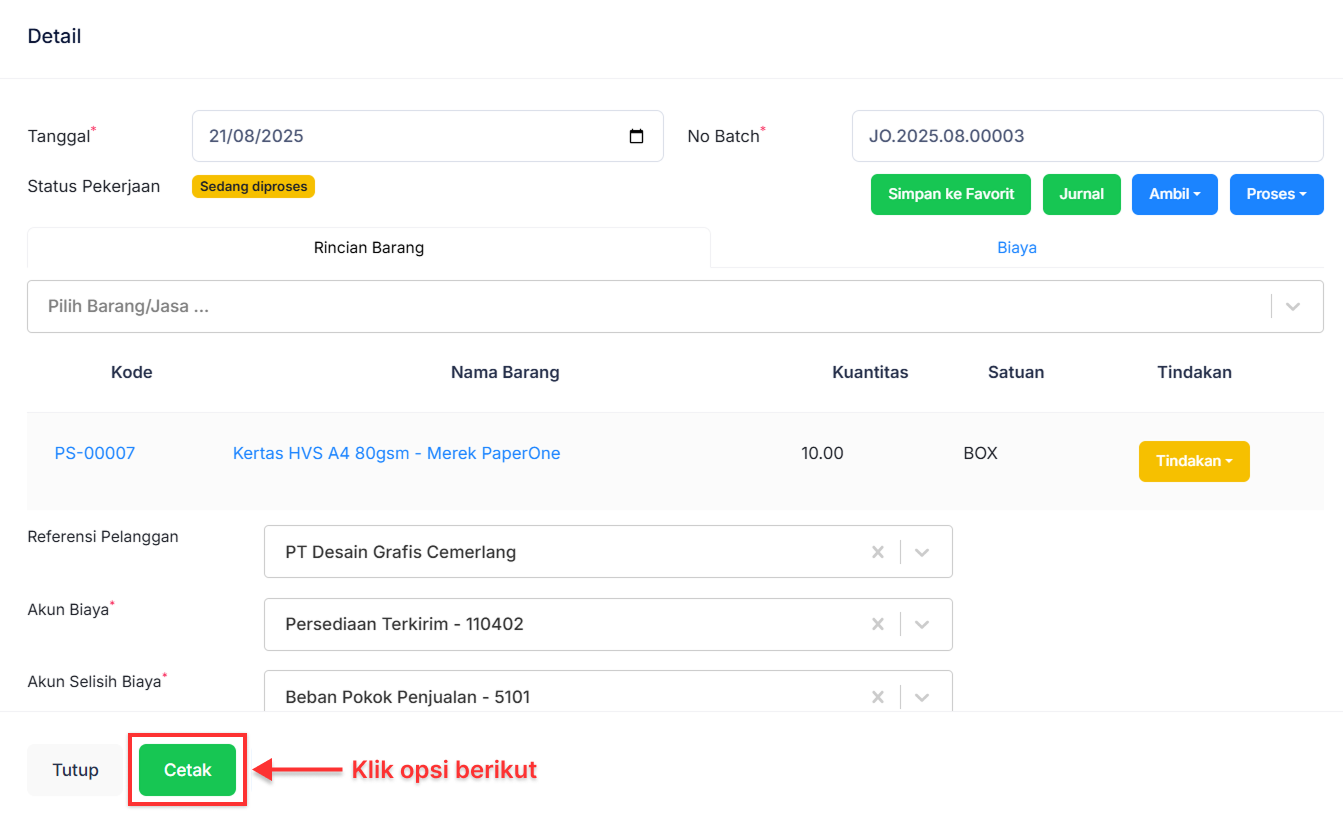Open the PS-00007 item code link

click(95, 453)
